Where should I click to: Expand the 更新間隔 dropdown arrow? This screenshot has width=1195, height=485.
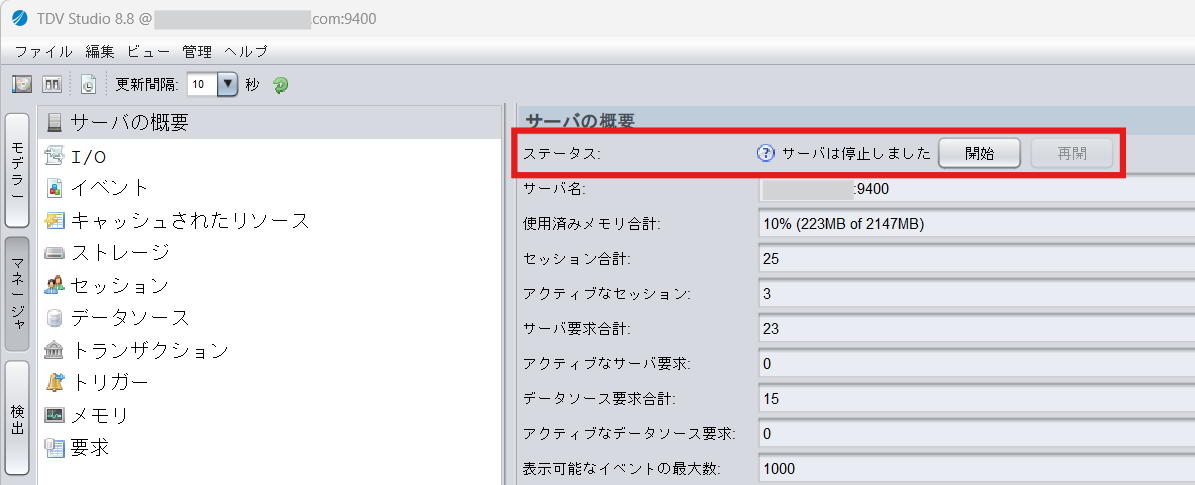click(x=229, y=85)
